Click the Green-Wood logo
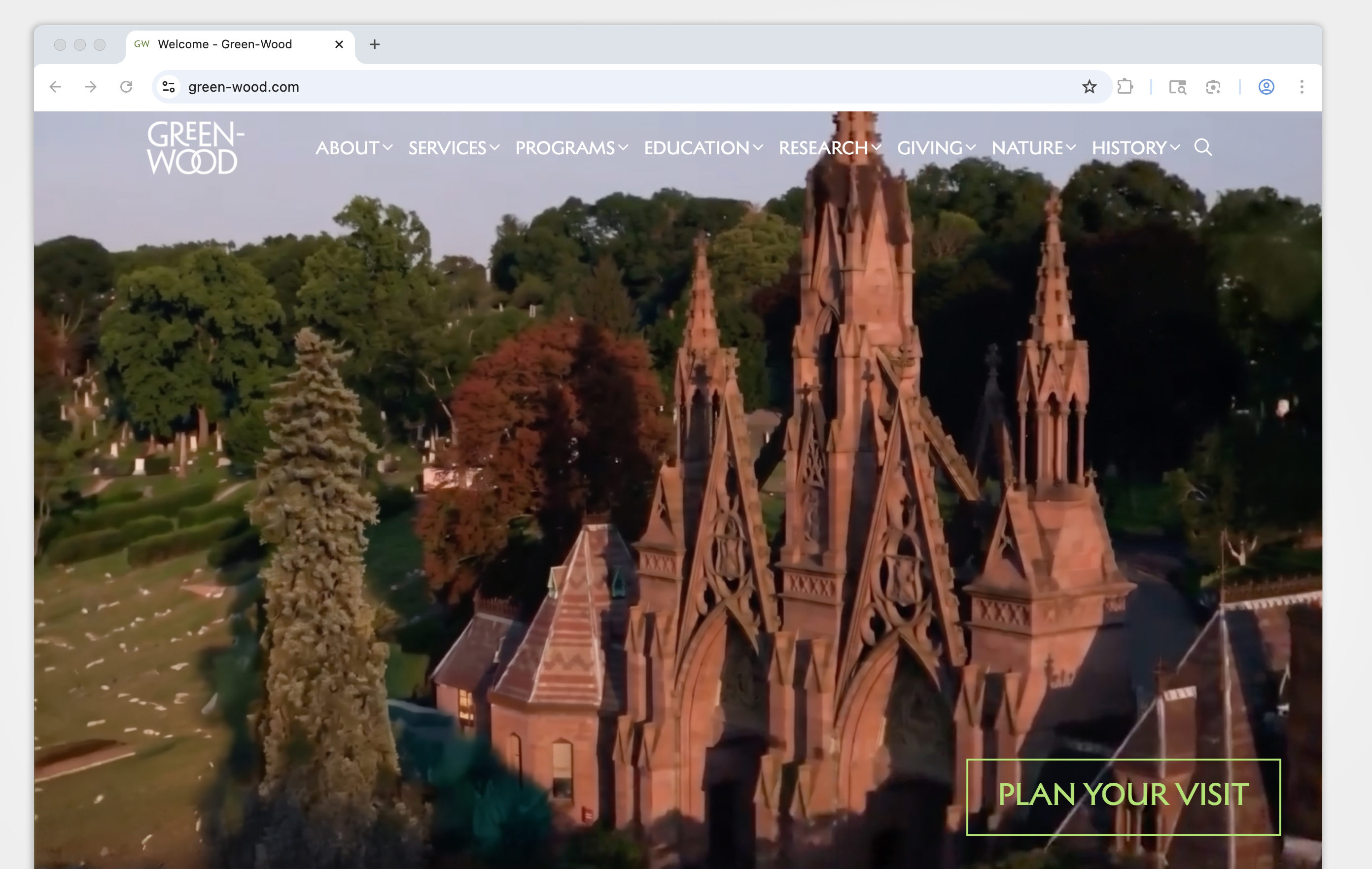 194,147
